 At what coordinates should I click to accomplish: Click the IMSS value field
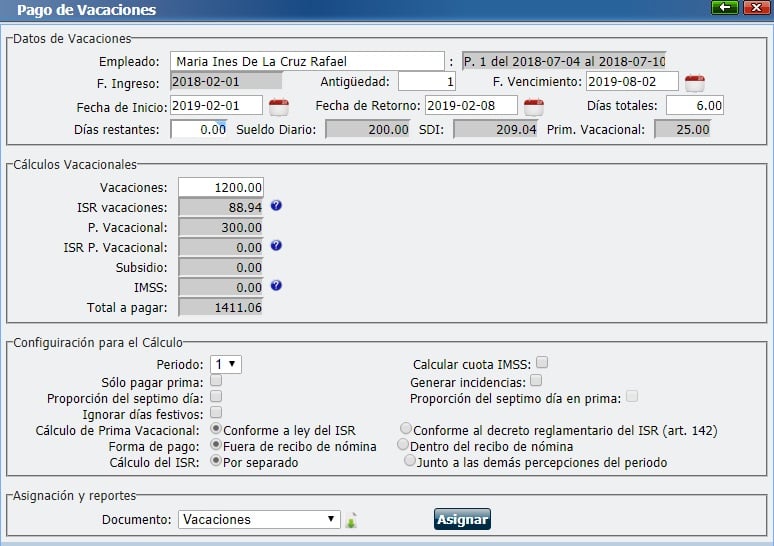coord(221,287)
